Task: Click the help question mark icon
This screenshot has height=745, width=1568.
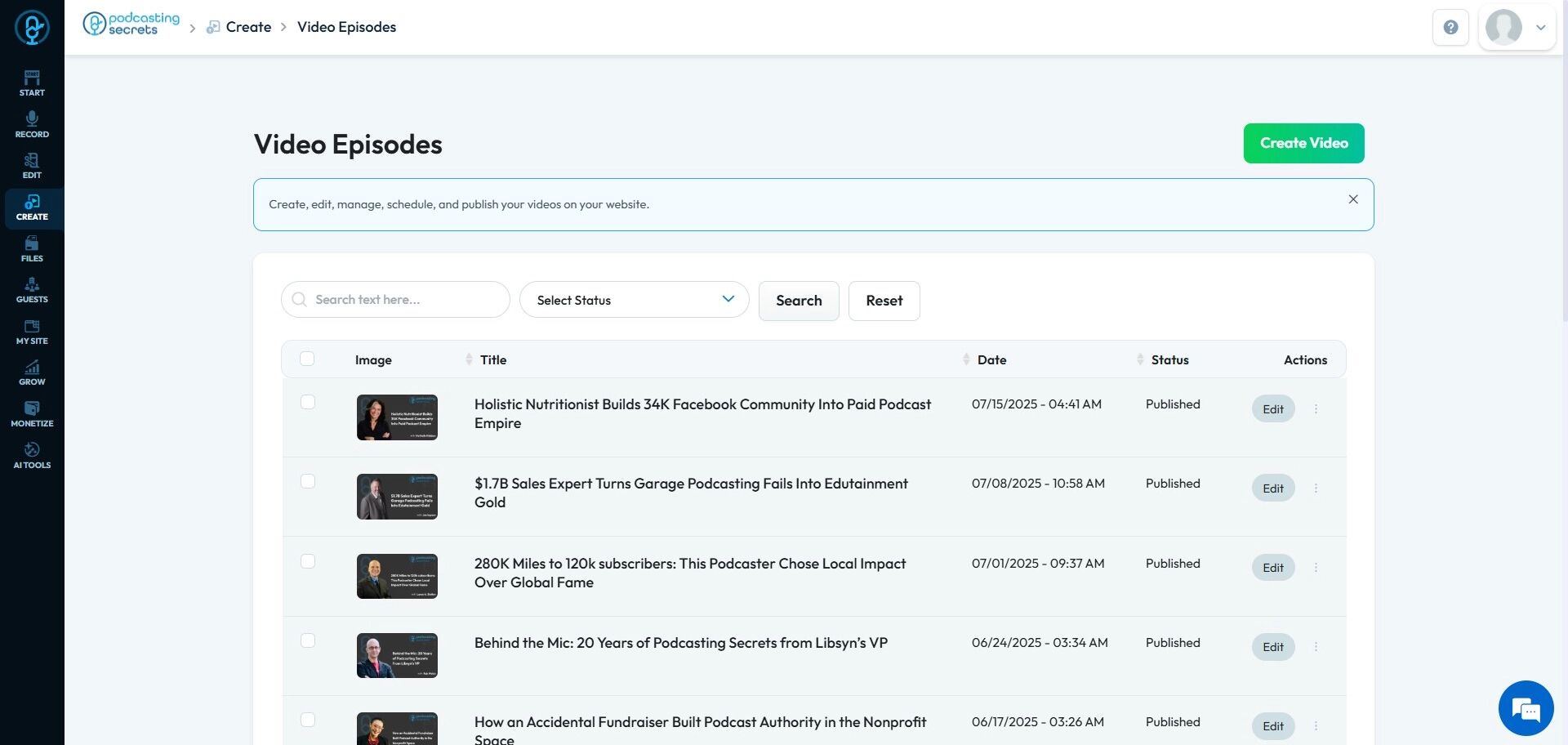Action: pyautogui.click(x=1450, y=28)
